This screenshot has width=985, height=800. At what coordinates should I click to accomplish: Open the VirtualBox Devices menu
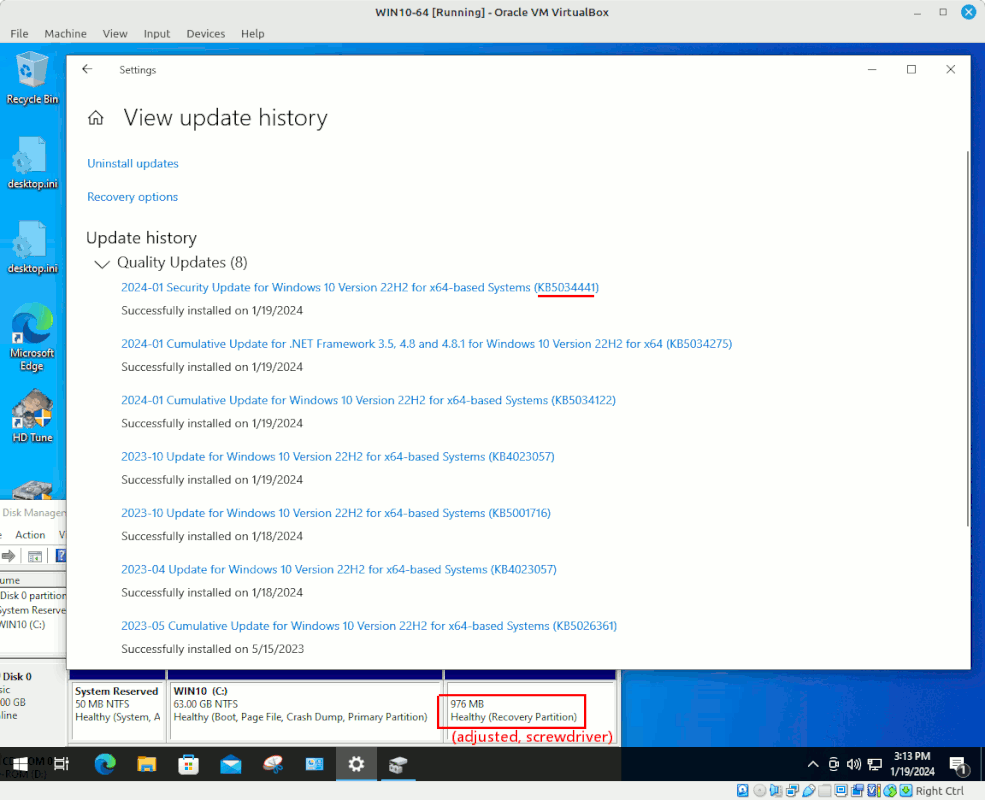click(x=205, y=33)
